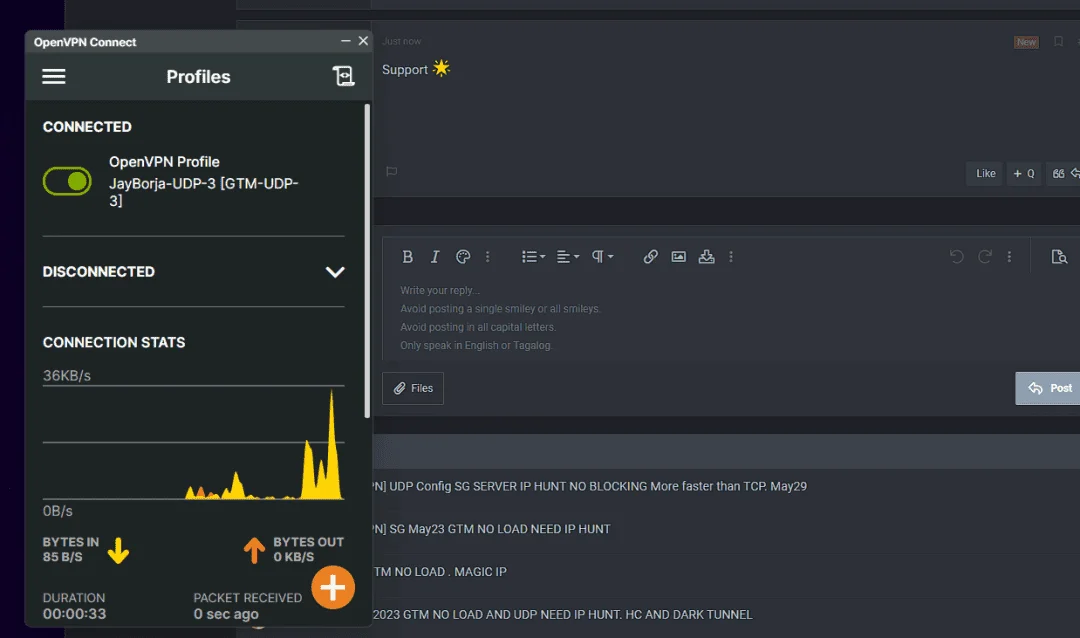Open thread SG May23 GTM NO LOAD
1080x638 pixels.
492,529
